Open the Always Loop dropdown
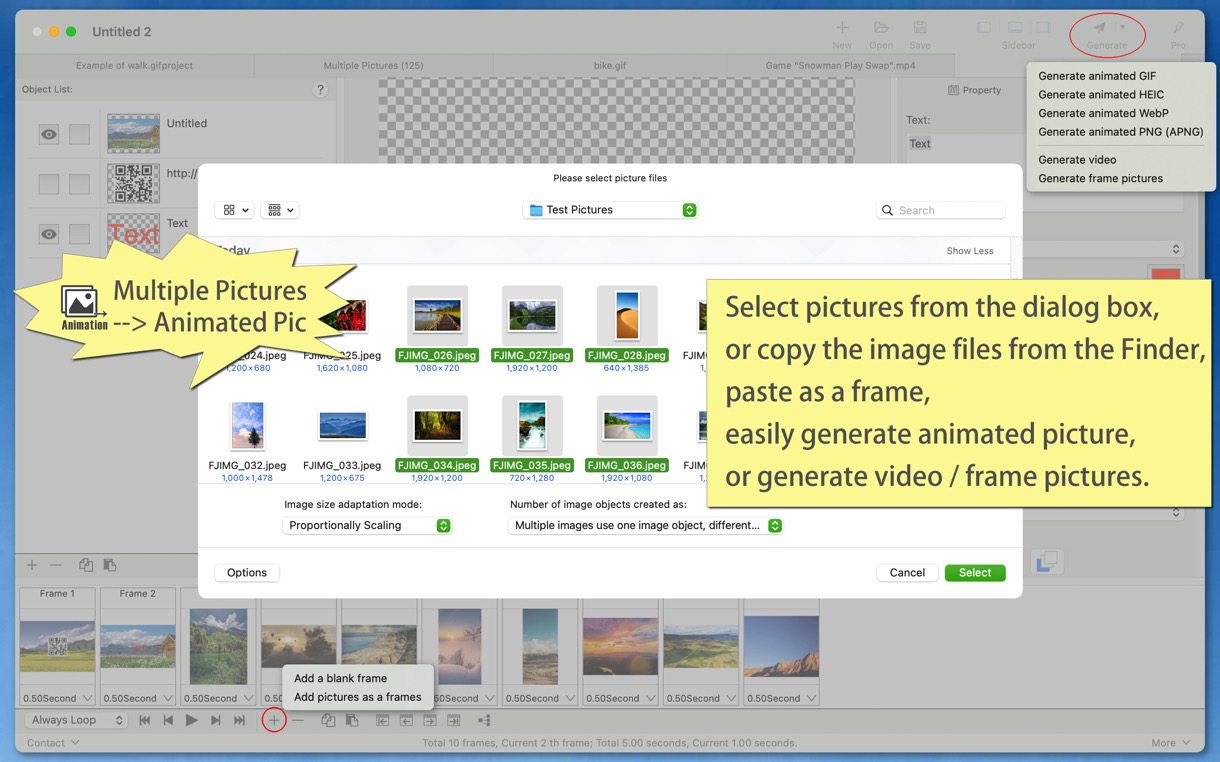Image resolution: width=1220 pixels, height=762 pixels. point(76,720)
